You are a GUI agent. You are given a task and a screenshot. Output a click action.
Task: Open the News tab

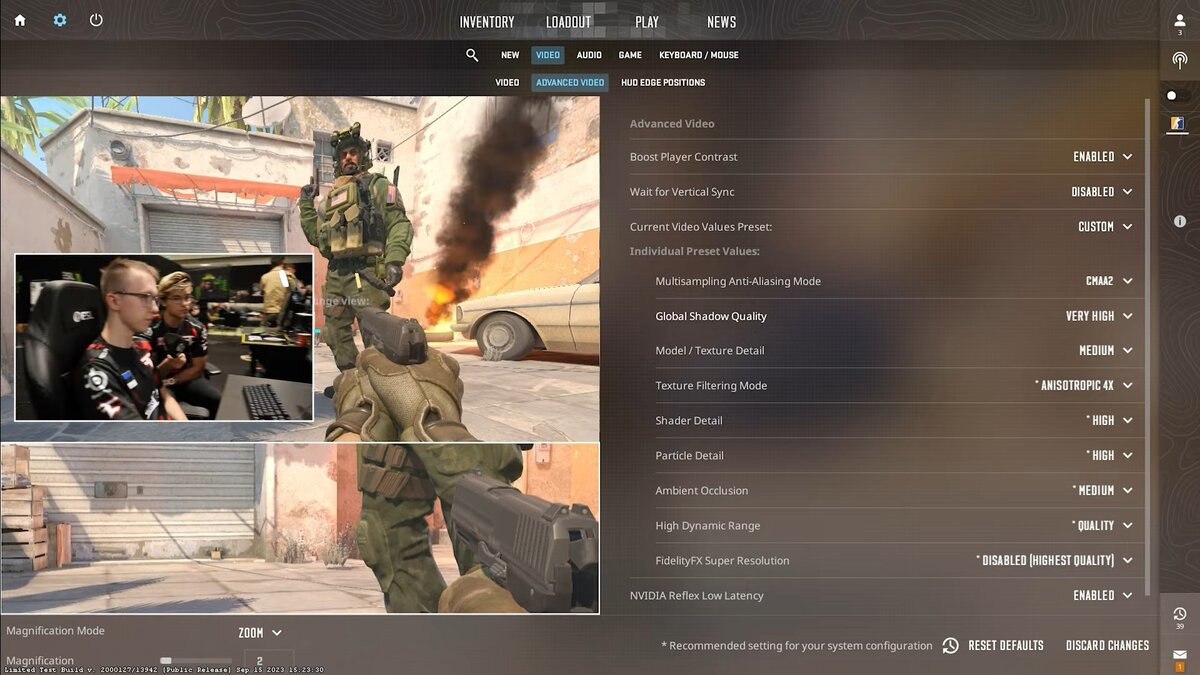[x=721, y=22]
